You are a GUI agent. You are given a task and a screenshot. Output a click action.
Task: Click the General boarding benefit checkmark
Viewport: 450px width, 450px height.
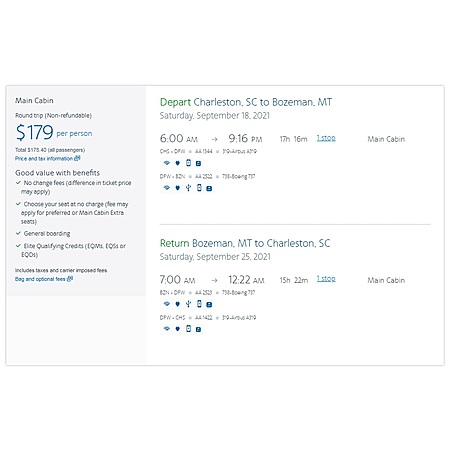18,233
